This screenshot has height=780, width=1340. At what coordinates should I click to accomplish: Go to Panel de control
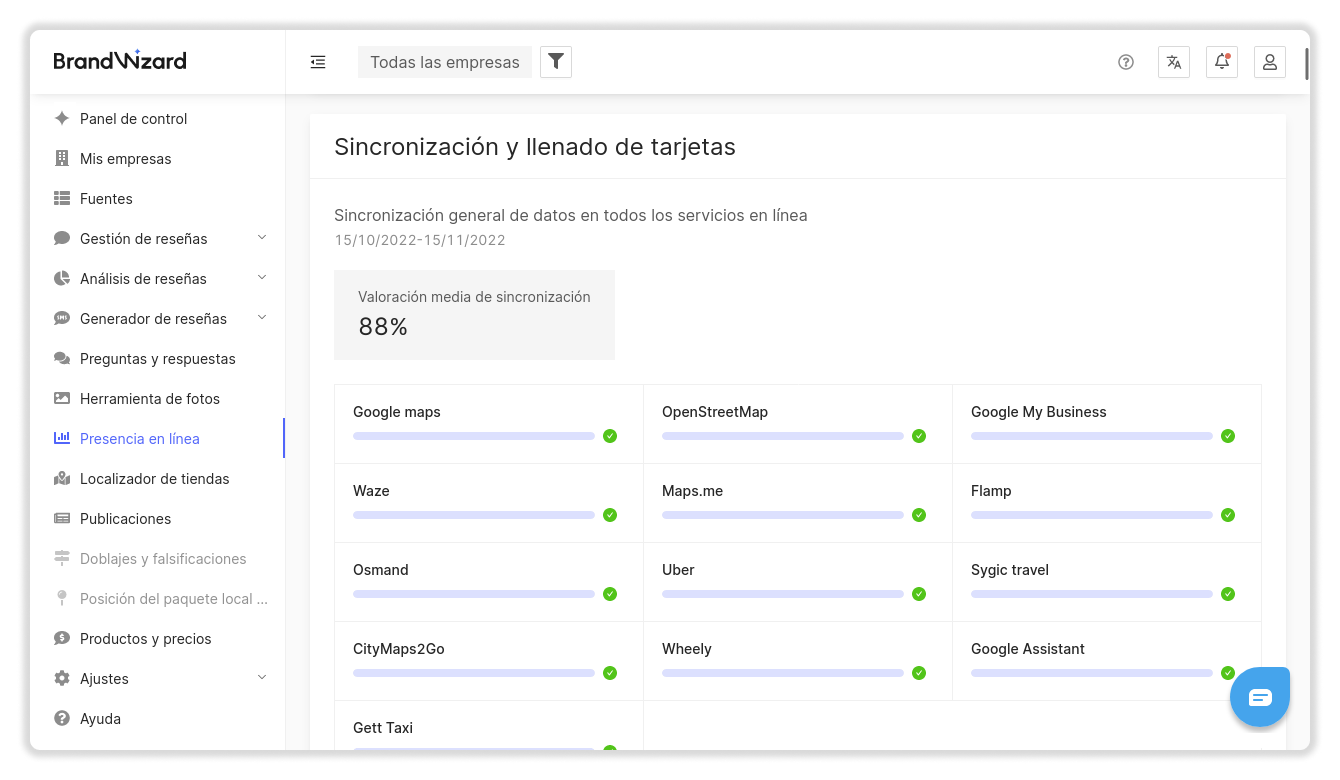coord(133,119)
